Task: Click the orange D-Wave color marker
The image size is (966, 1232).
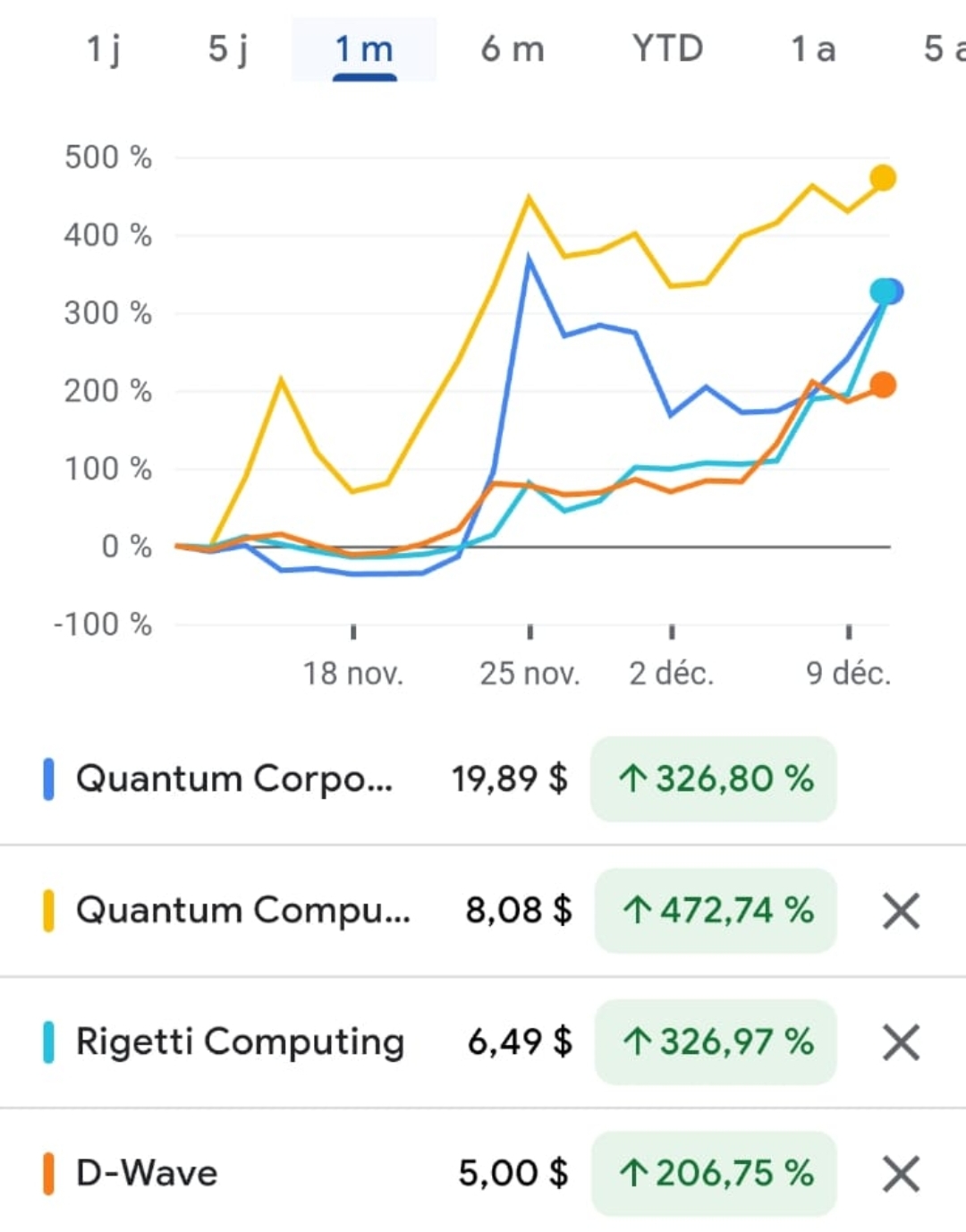Action: tap(49, 1174)
